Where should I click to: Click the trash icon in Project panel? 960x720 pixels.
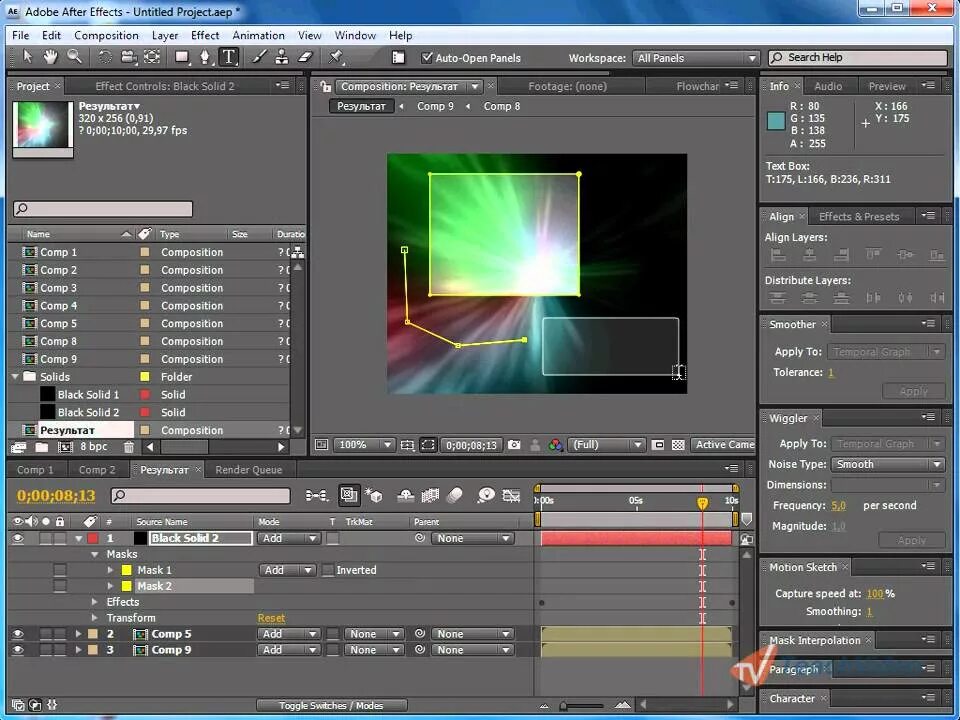click(x=129, y=447)
